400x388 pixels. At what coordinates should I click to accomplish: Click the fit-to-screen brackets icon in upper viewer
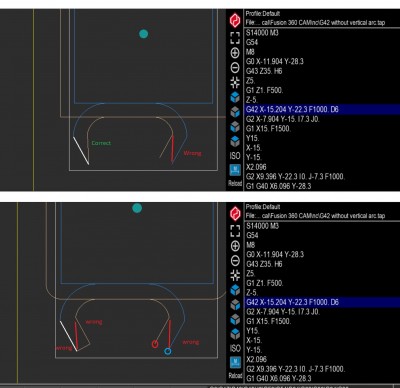coord(235,38)
